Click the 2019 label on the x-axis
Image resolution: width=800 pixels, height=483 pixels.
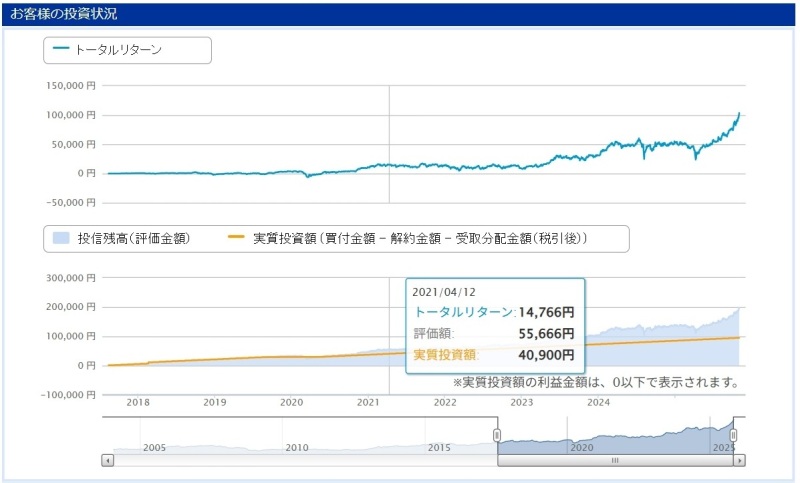click(215, 402)
